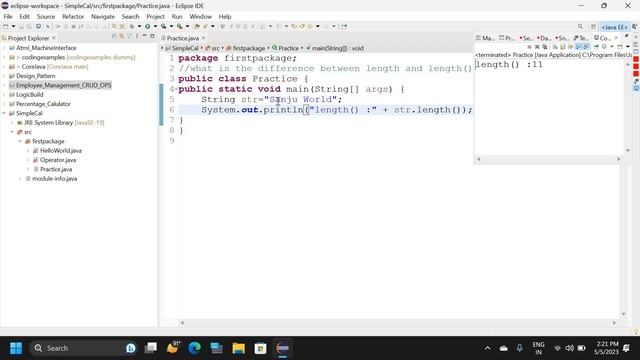640x360 pixels.
Task: Click Remove Launch icon in Console
Action: (x=537, y=47)
